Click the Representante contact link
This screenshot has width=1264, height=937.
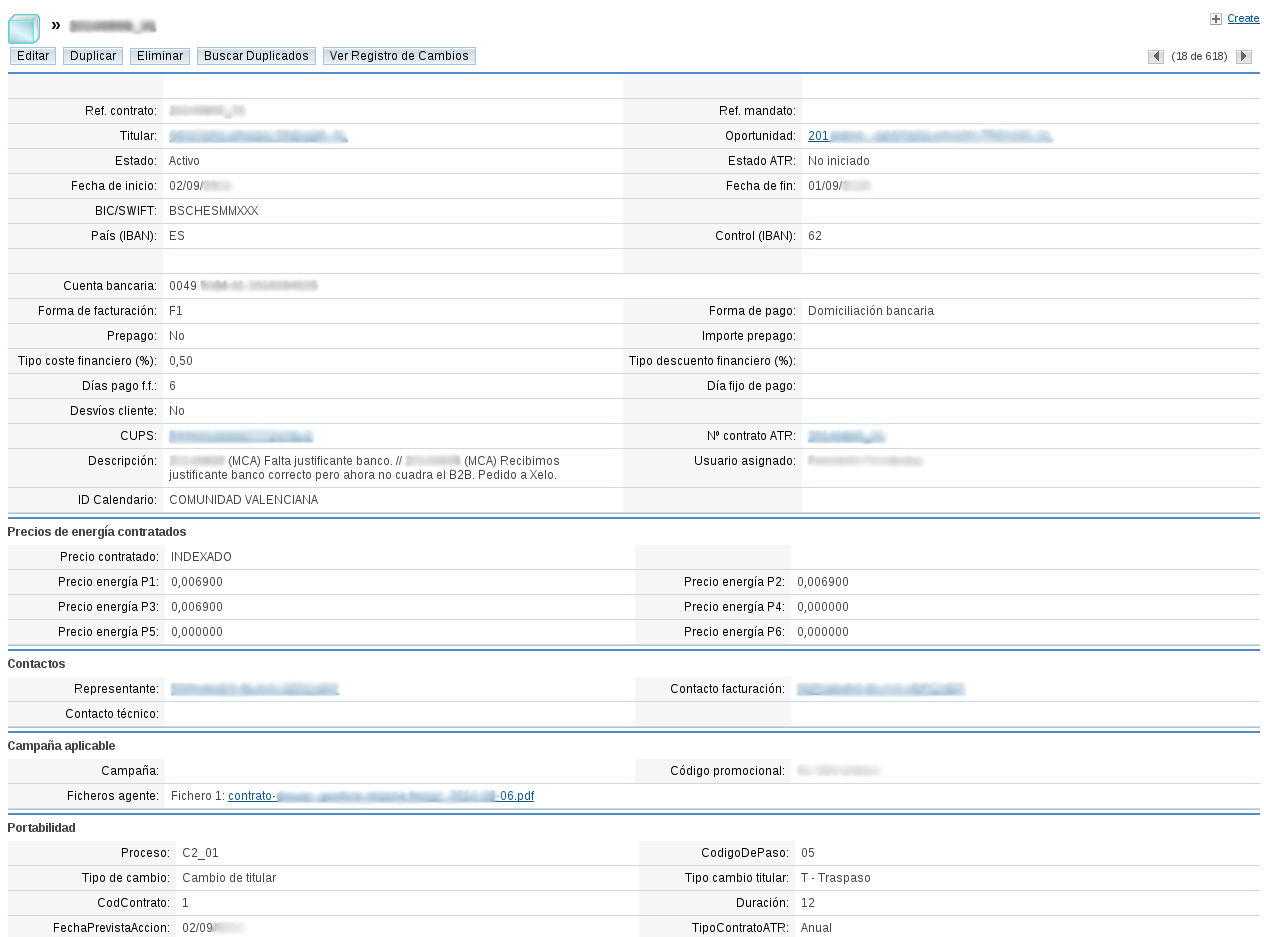254,688
